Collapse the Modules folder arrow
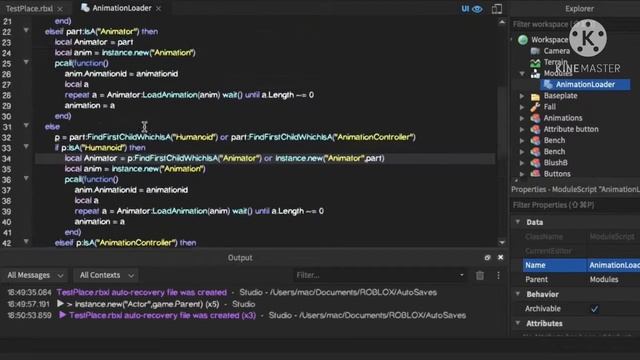This screenshot has height=360, width=640. 522,74
